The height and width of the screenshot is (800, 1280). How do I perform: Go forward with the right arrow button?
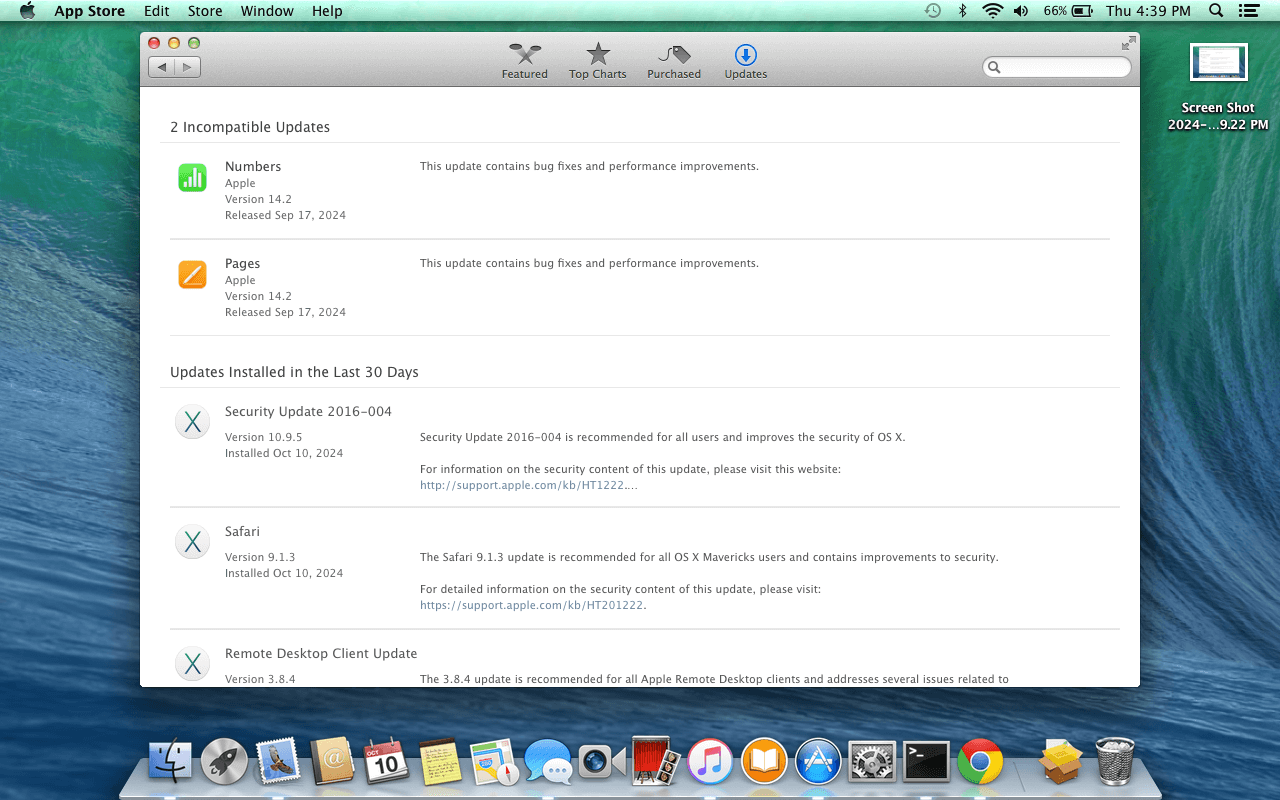[188, 67]
